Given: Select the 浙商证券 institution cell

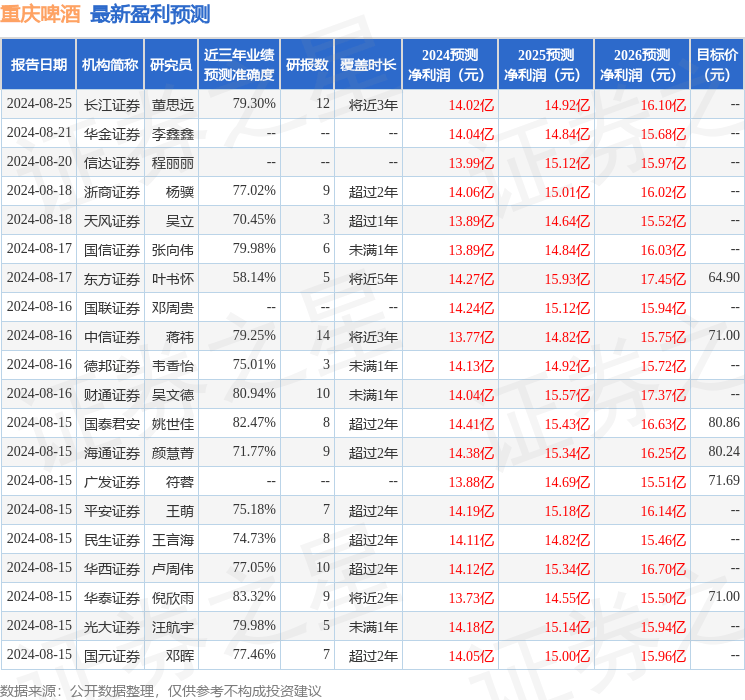Looking at the screenshot, I should [x=112, y=192].
